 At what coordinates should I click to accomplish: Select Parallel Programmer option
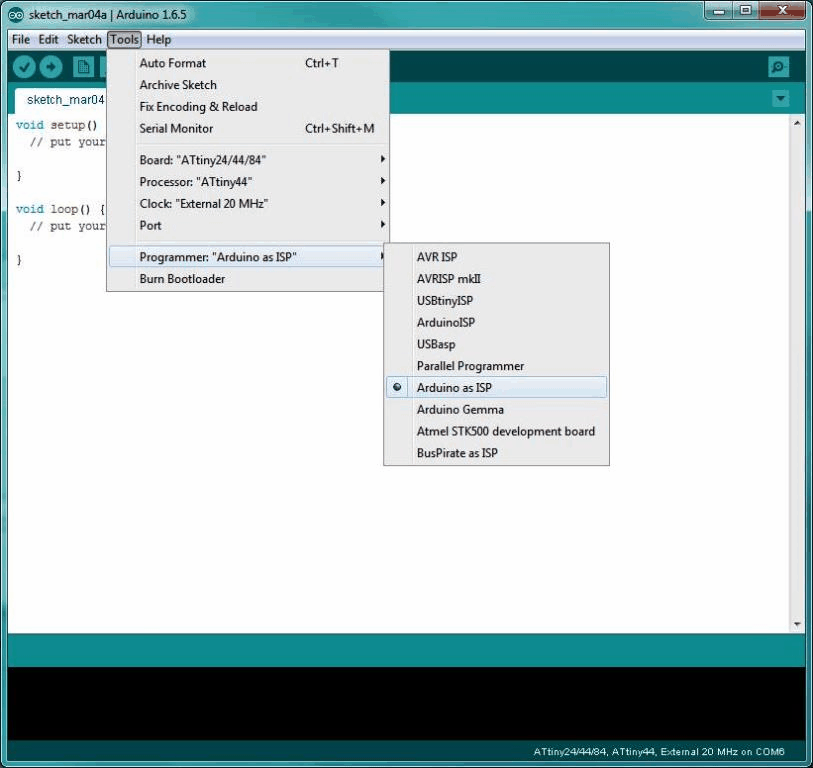496,366
